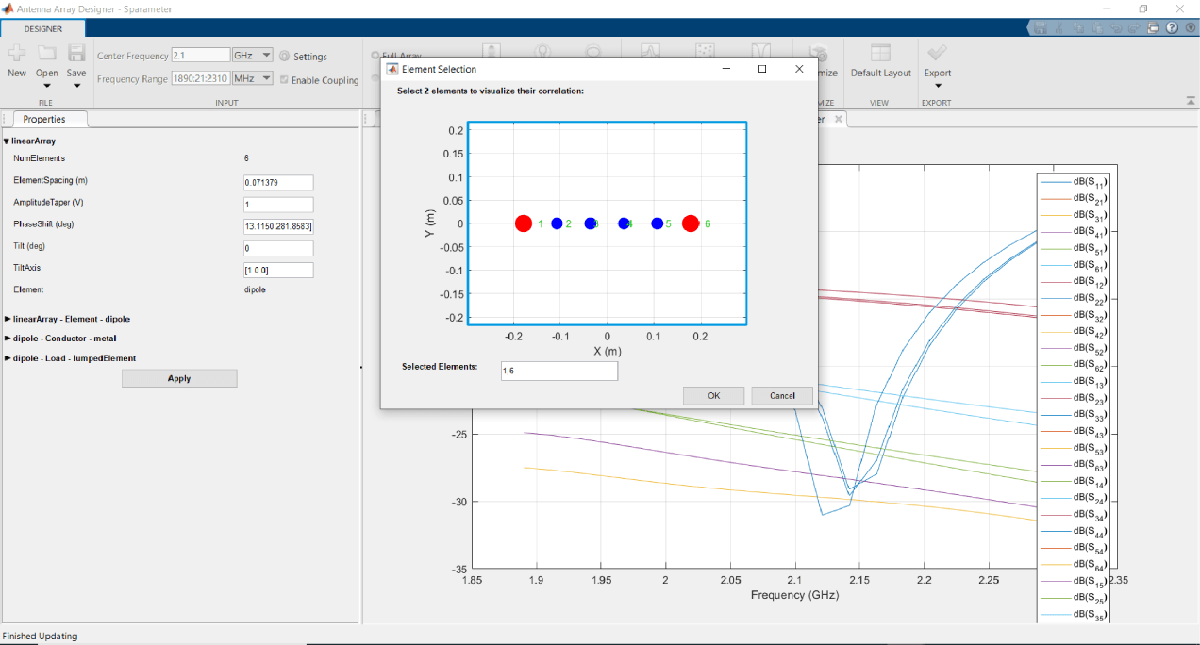
Task: Collapse the linearArray properties section
Action: 8,140
